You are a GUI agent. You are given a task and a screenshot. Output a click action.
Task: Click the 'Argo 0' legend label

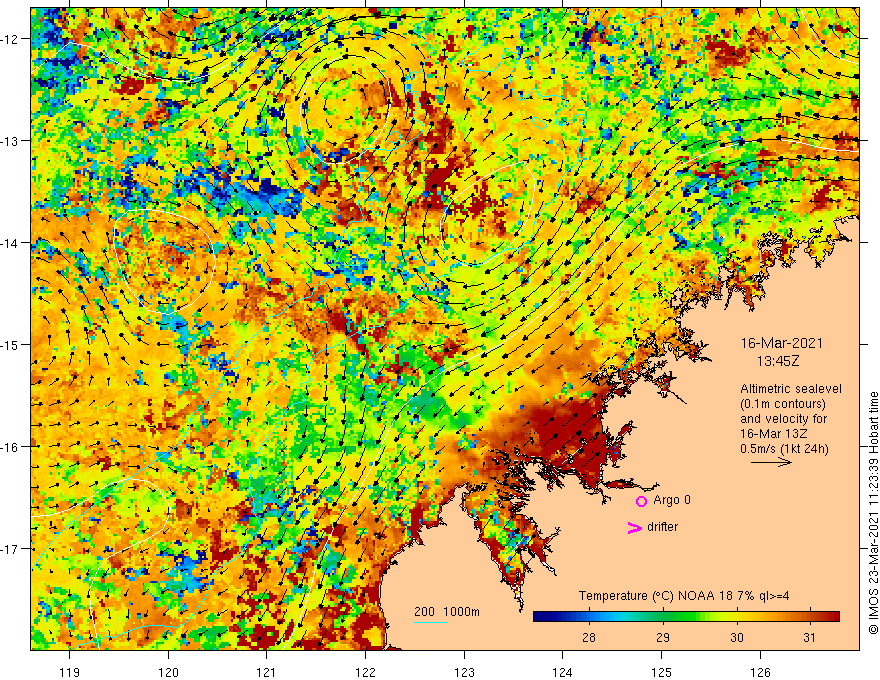(672, 500)
